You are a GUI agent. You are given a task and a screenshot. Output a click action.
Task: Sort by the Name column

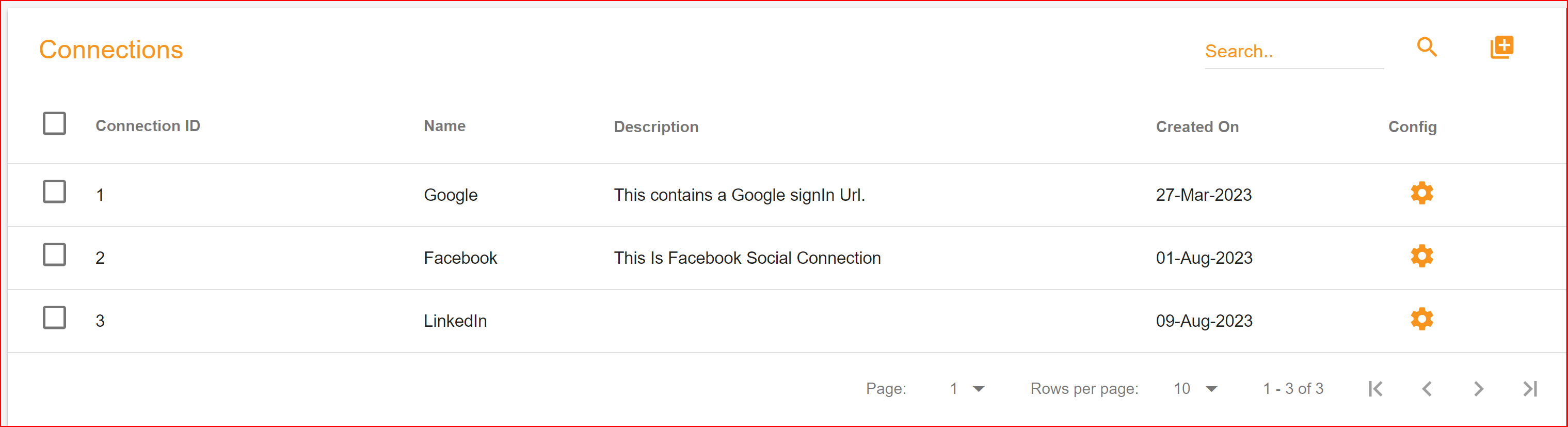pyautogui.click(x=444, y=125)
